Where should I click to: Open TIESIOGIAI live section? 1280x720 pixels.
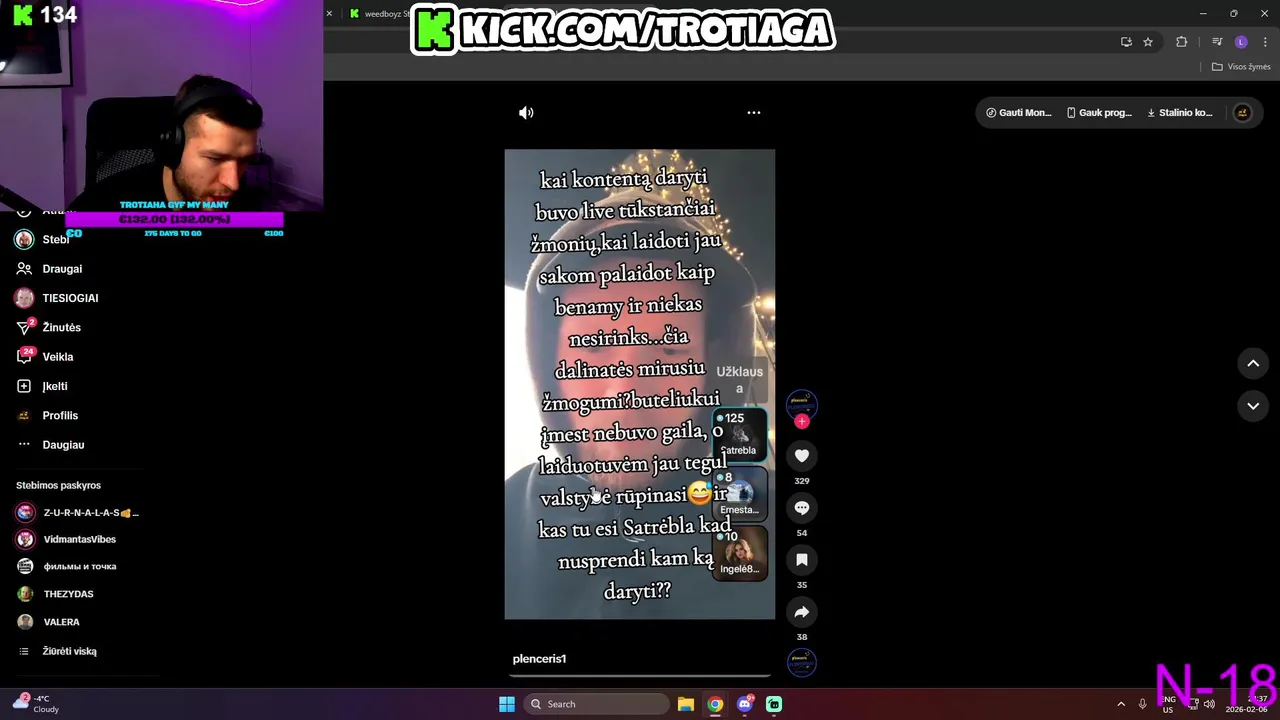point(70,298)
